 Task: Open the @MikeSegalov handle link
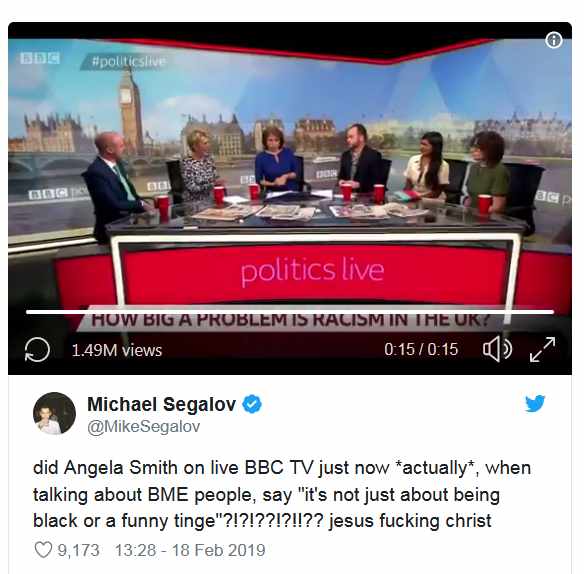click(x=143, y=426)
